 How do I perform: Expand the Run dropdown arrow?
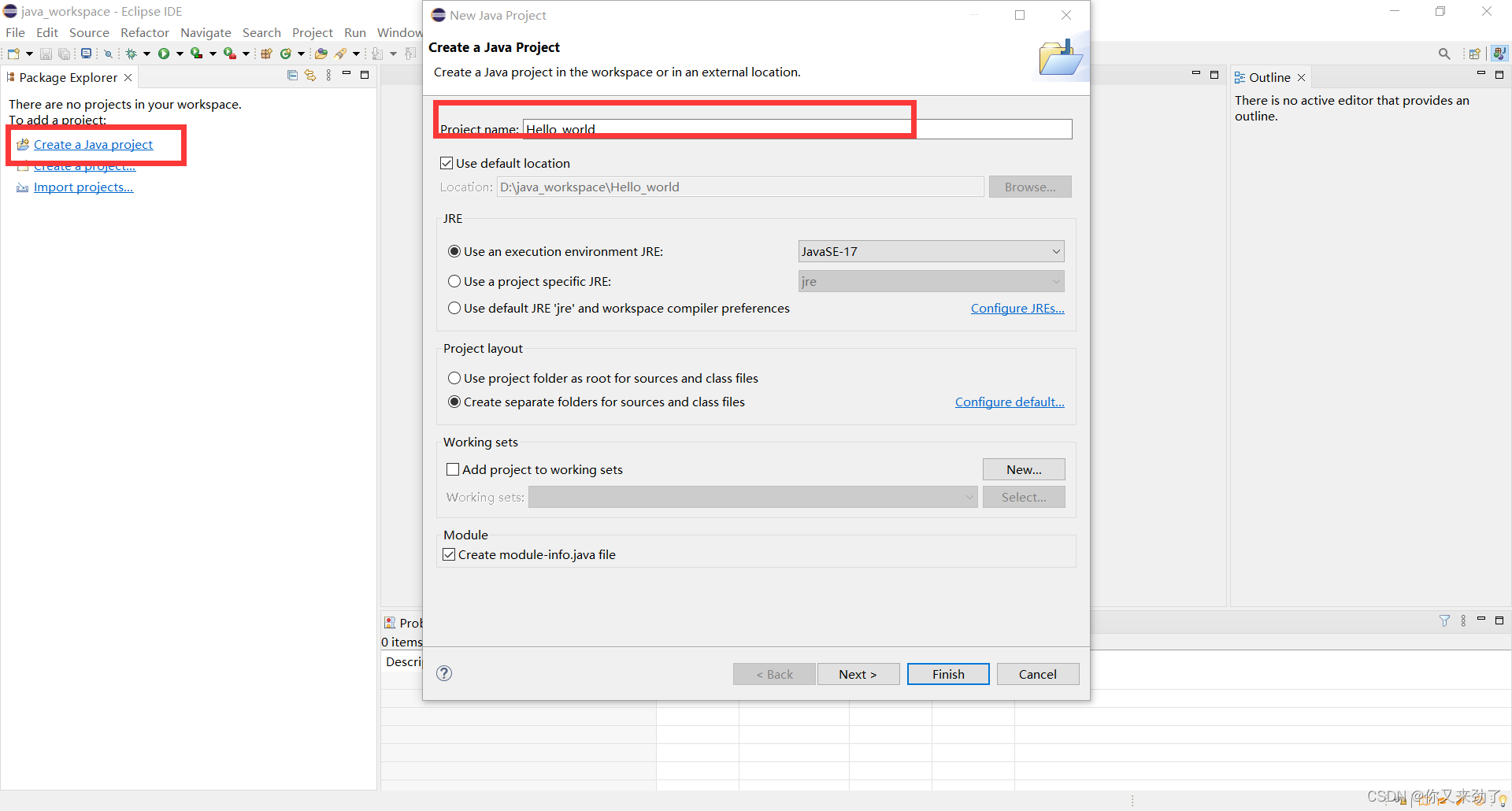tap(180, 54)
